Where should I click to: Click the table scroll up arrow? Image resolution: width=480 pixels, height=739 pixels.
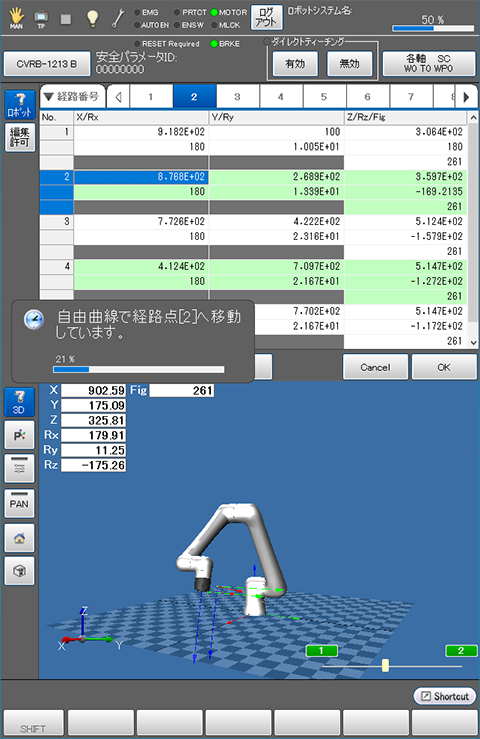(x=473, y=117)
